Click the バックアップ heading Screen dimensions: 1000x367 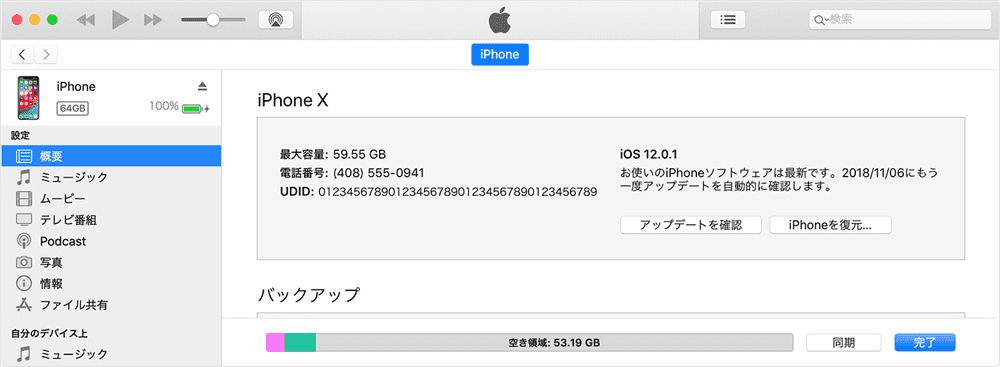click(309, 295)
